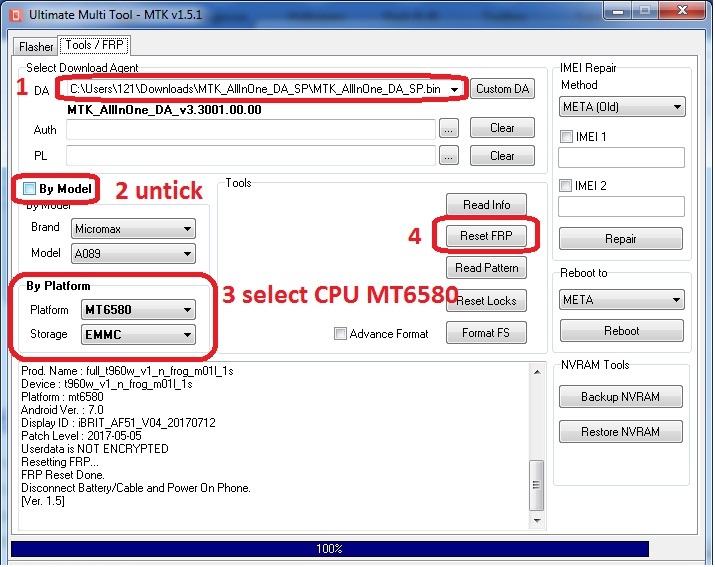Click the log scrollbar up arrow
Image resolution: width=715 pixels, height=567 pixels.
tap(537, 372)
